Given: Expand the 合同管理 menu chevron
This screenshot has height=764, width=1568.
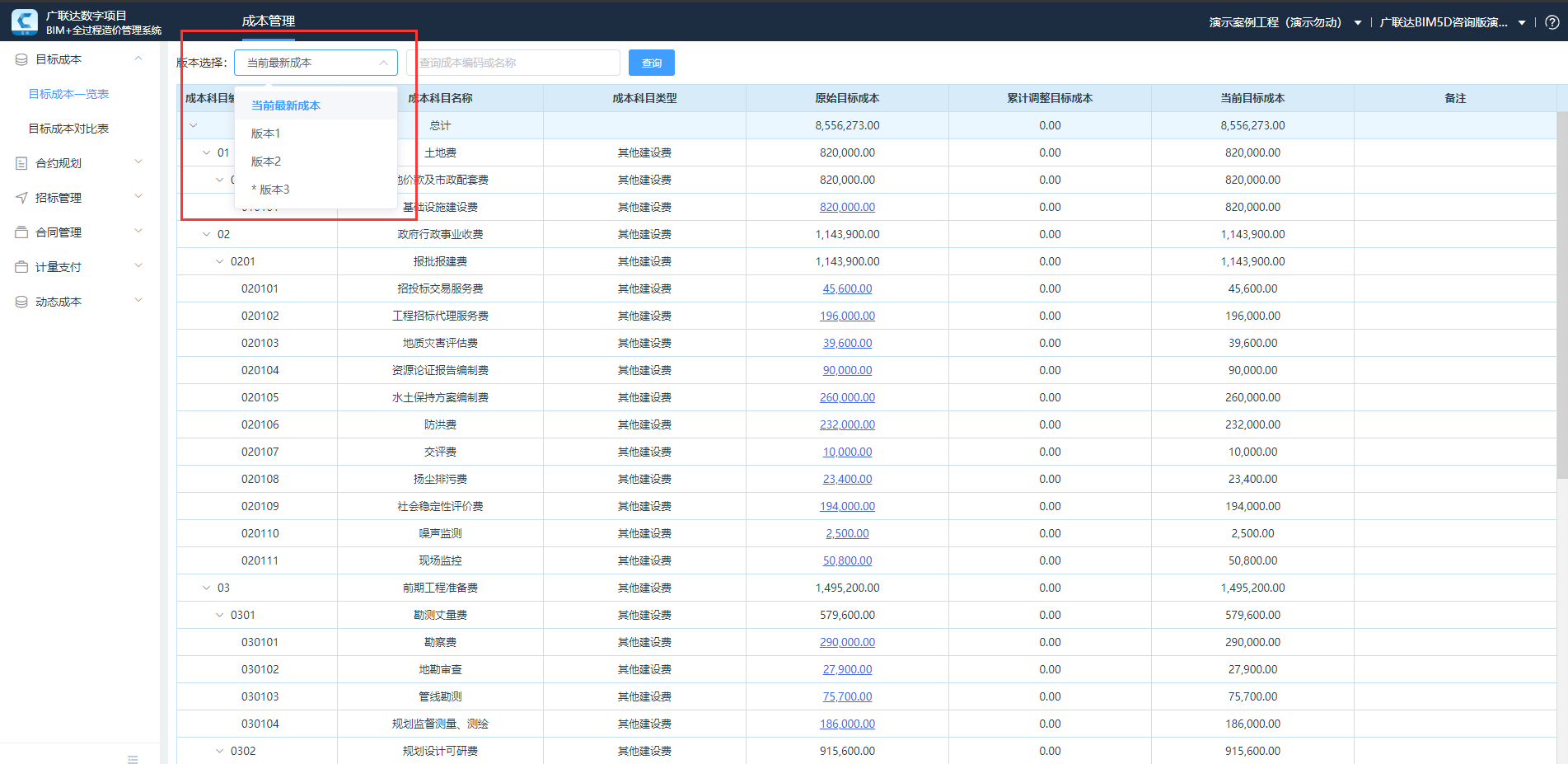Looking at the screenshot, I should click(x=138, y=232).
